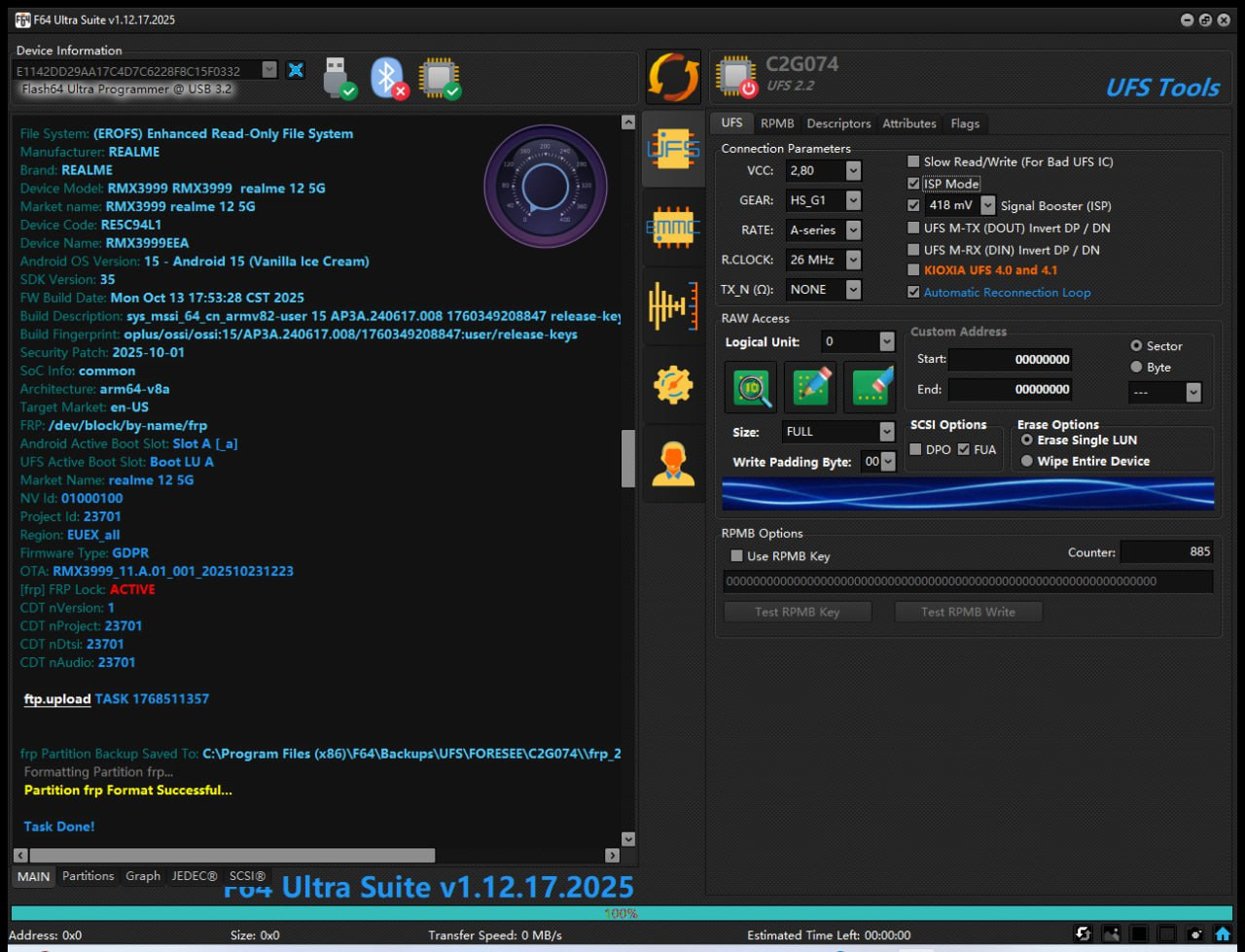This screenshot has width=1245, height=952.
Task: Open the R.CLOCK dropdown
Action: 853,260
